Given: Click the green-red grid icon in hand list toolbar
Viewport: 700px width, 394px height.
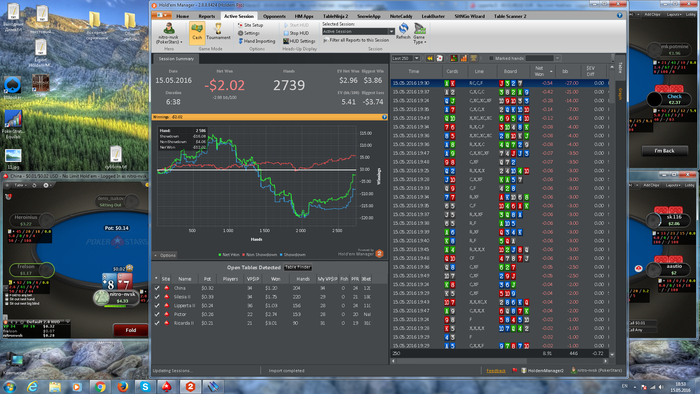Looking at the screenshot, I should click(454, 58).
